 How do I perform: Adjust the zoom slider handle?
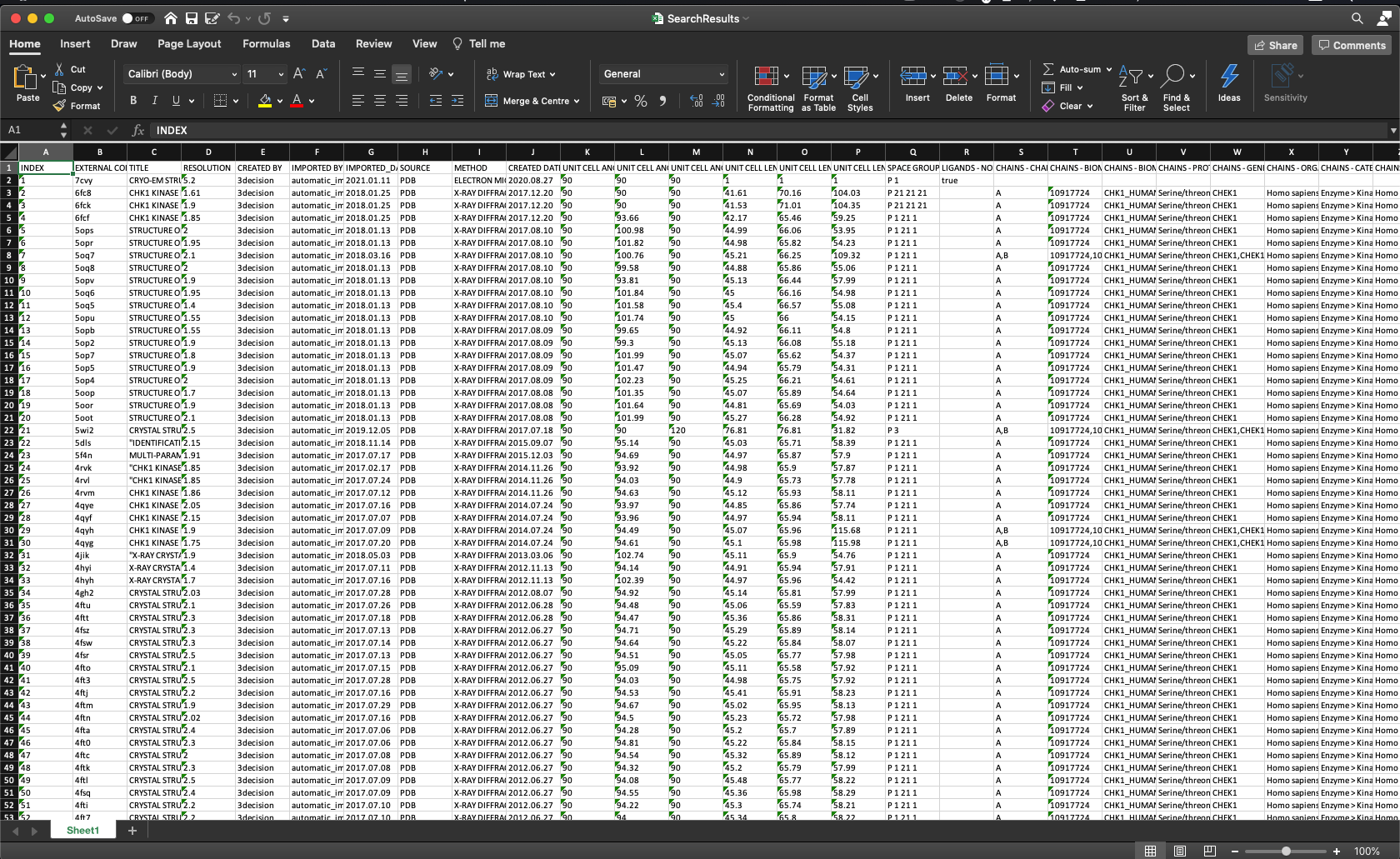coord(1286,852)
